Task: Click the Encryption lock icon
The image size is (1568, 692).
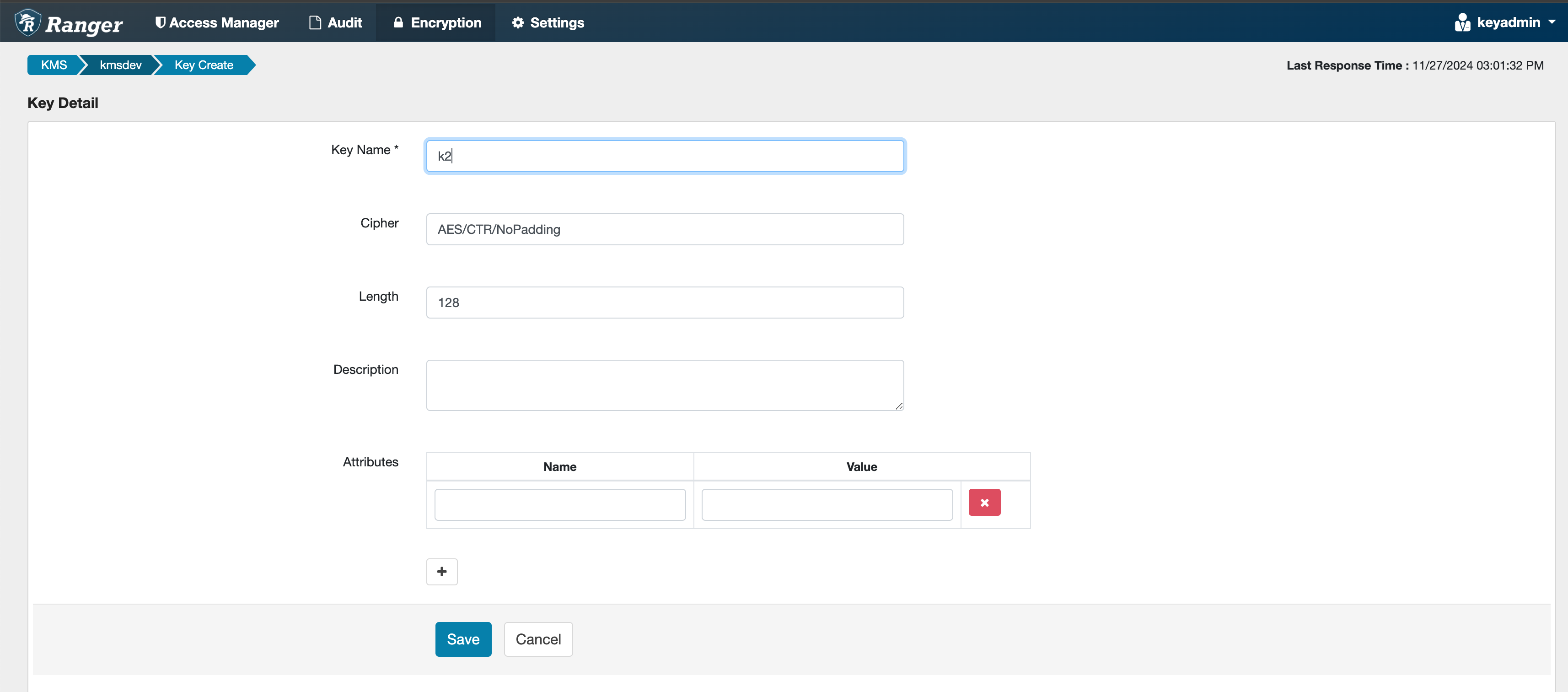Action: click(398, 22)
